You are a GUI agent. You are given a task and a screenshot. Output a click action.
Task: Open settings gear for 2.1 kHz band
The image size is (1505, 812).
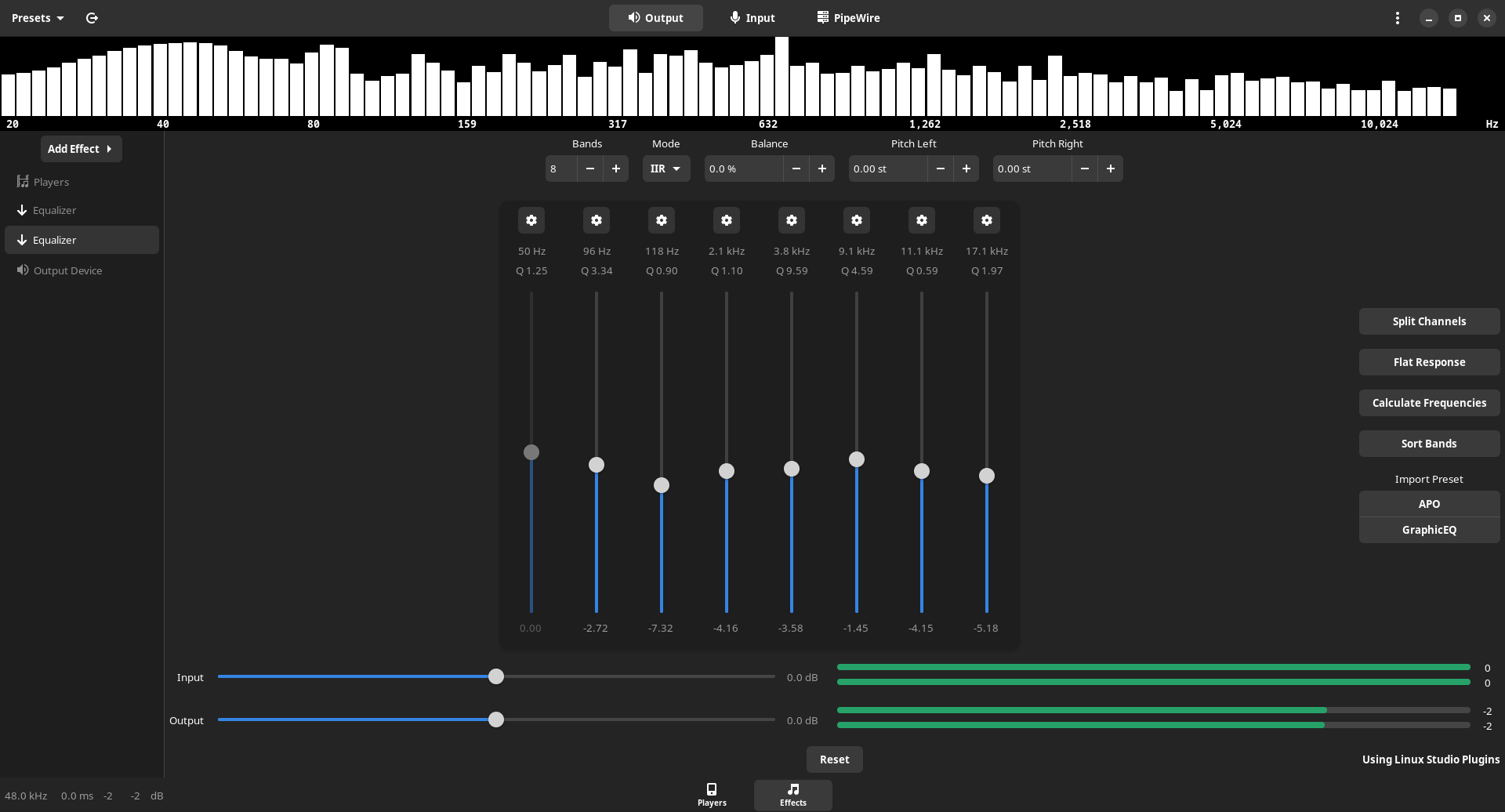pos(727,221)
